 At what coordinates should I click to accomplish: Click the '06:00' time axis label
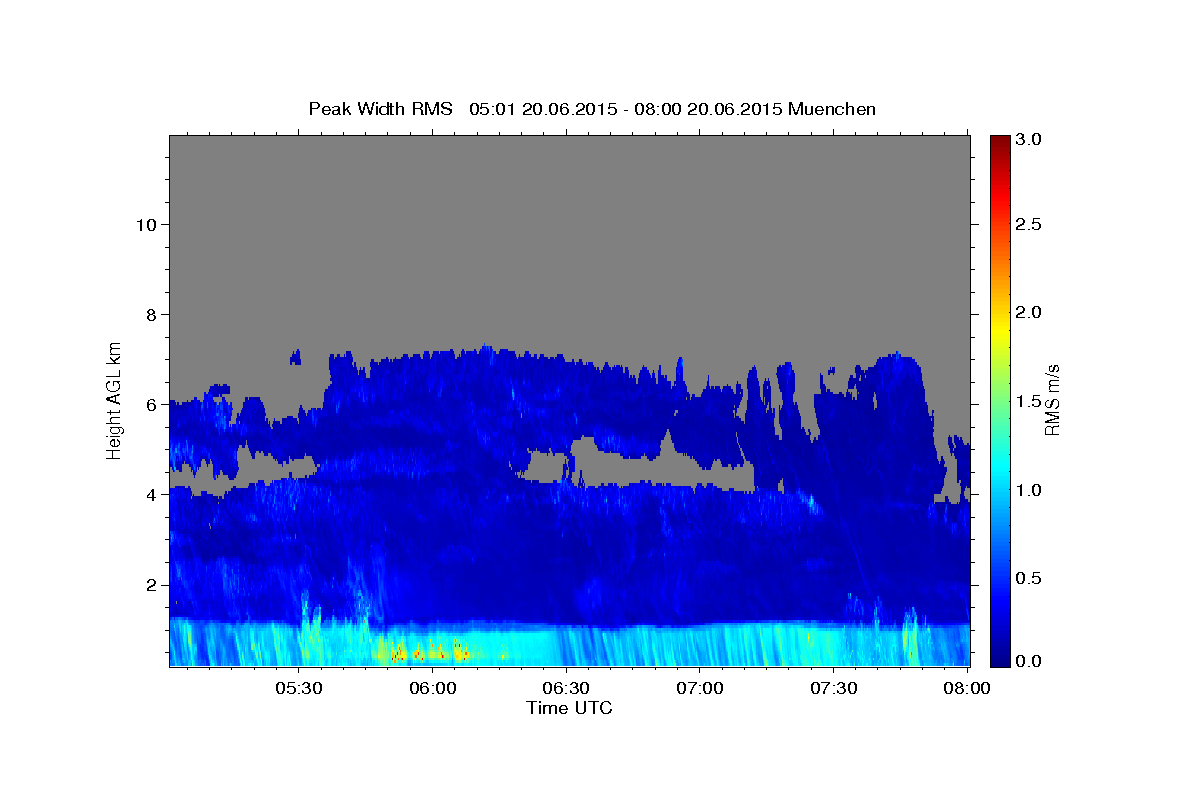(x=432, y=688)
